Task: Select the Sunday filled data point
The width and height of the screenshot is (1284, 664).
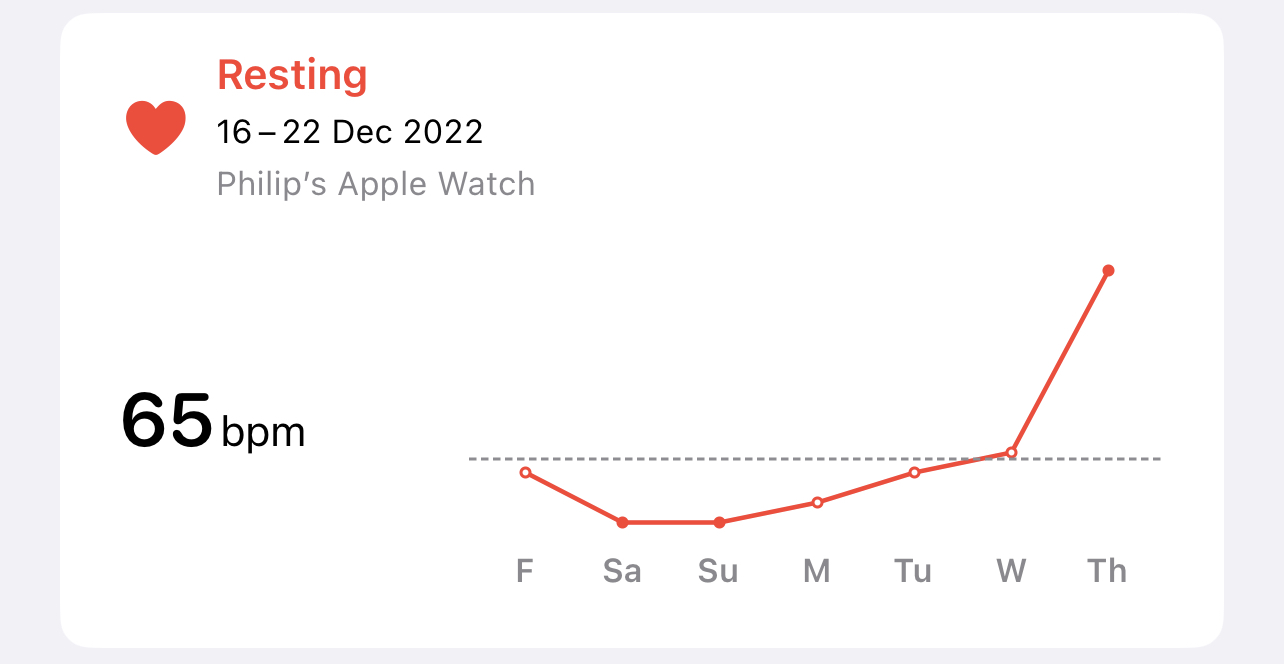Action: [x=719, y=522]
